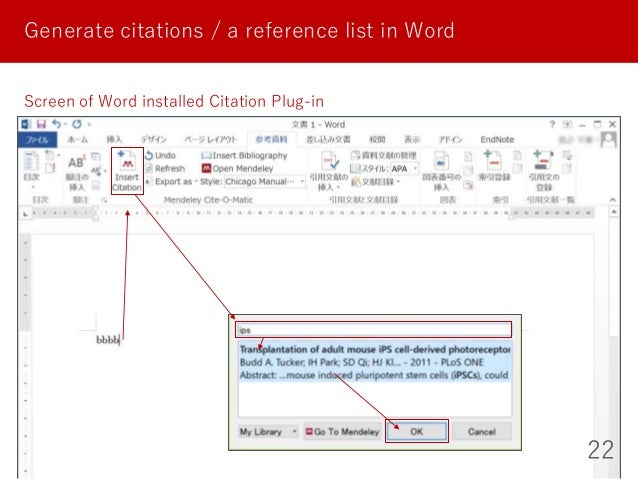Click the vertical scrollbar up arrow
The image size is (638, 479).
click(614, 212)
